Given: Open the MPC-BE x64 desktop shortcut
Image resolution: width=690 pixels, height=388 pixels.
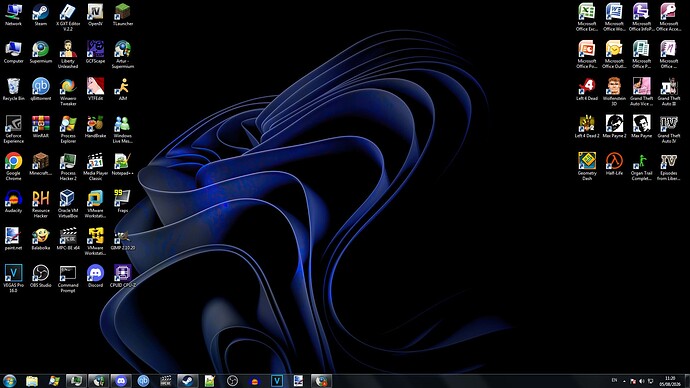Looking at the screenshot, I should [x=68, y=239].
